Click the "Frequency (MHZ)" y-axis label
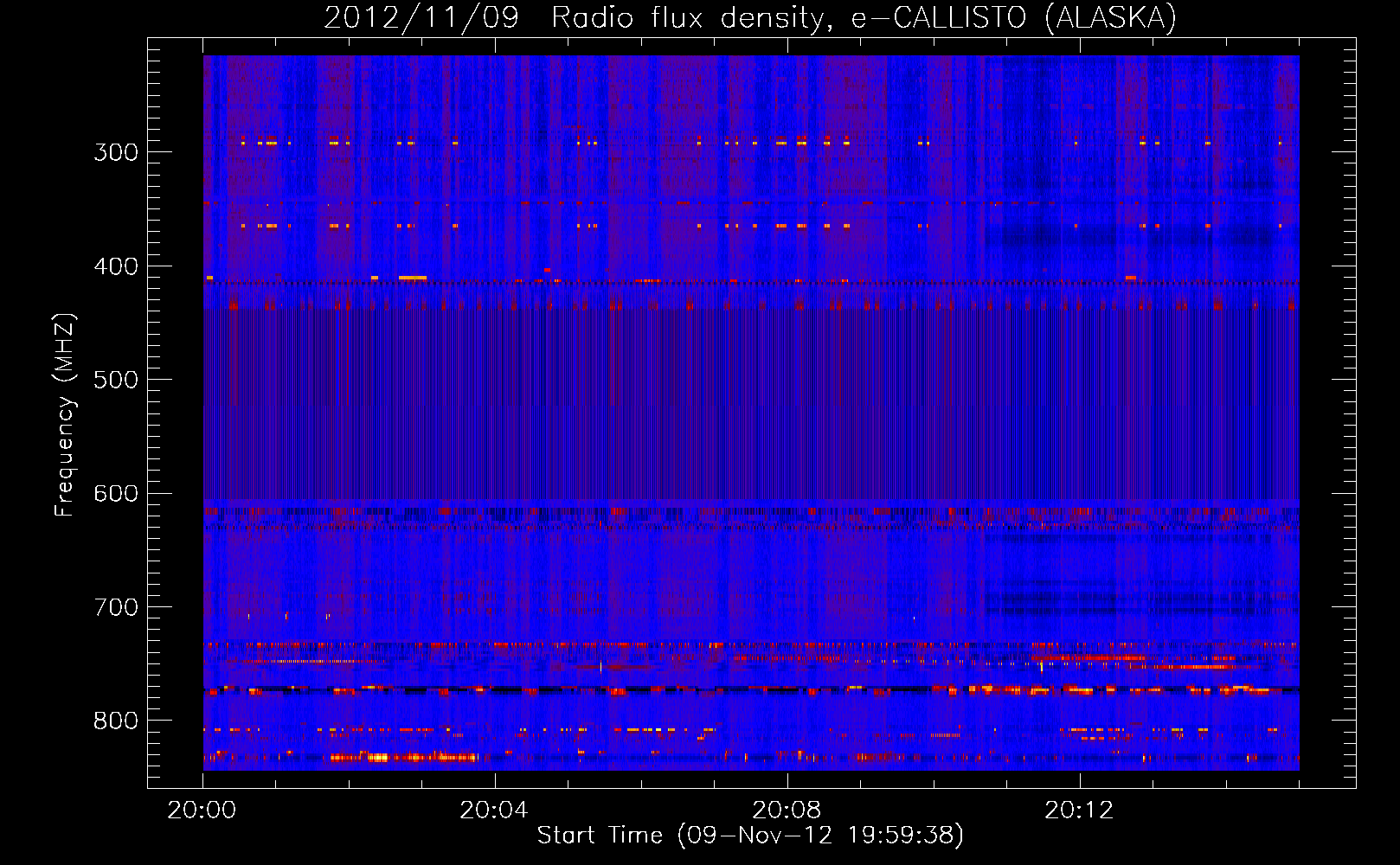Screen dimensions: 1400x865 65,415
